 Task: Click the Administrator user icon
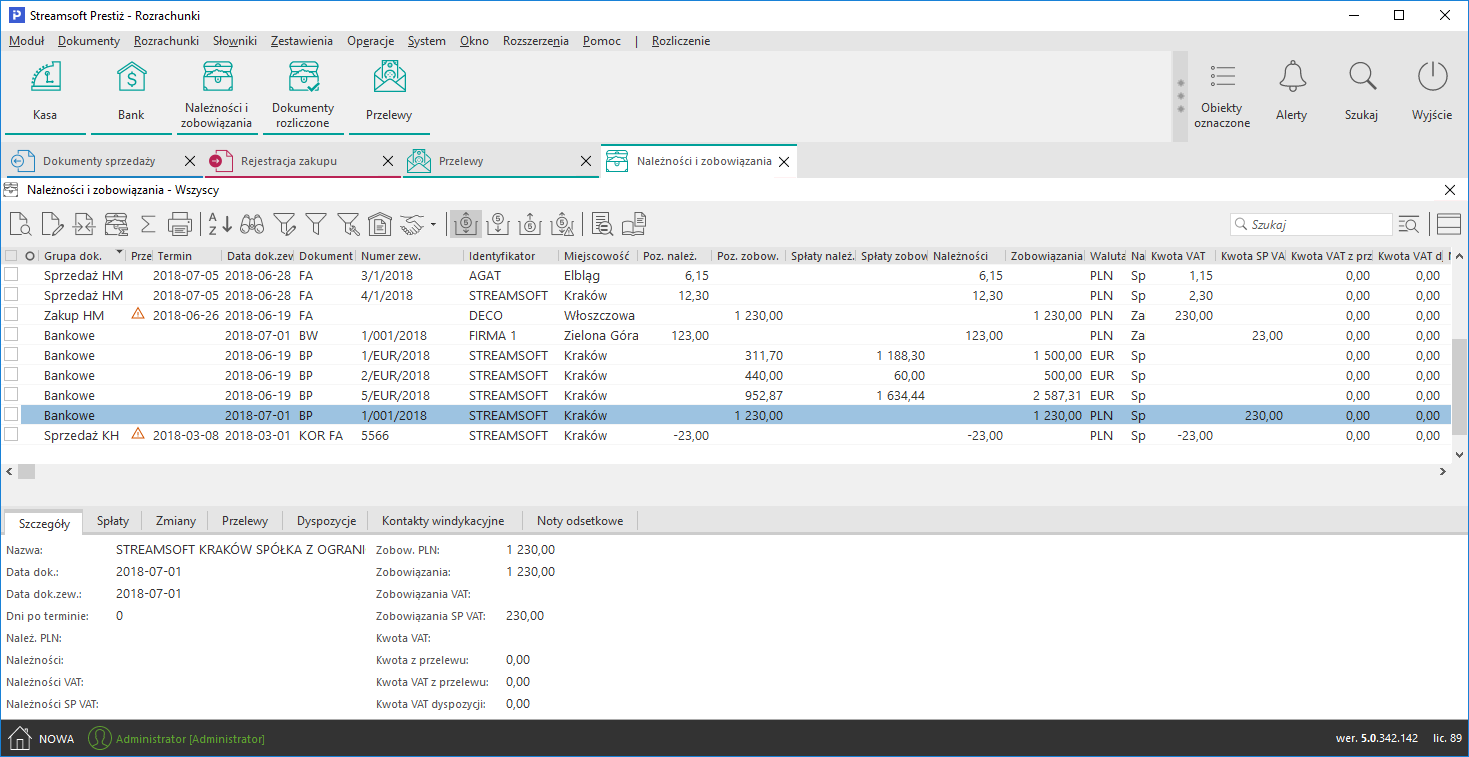100,738
